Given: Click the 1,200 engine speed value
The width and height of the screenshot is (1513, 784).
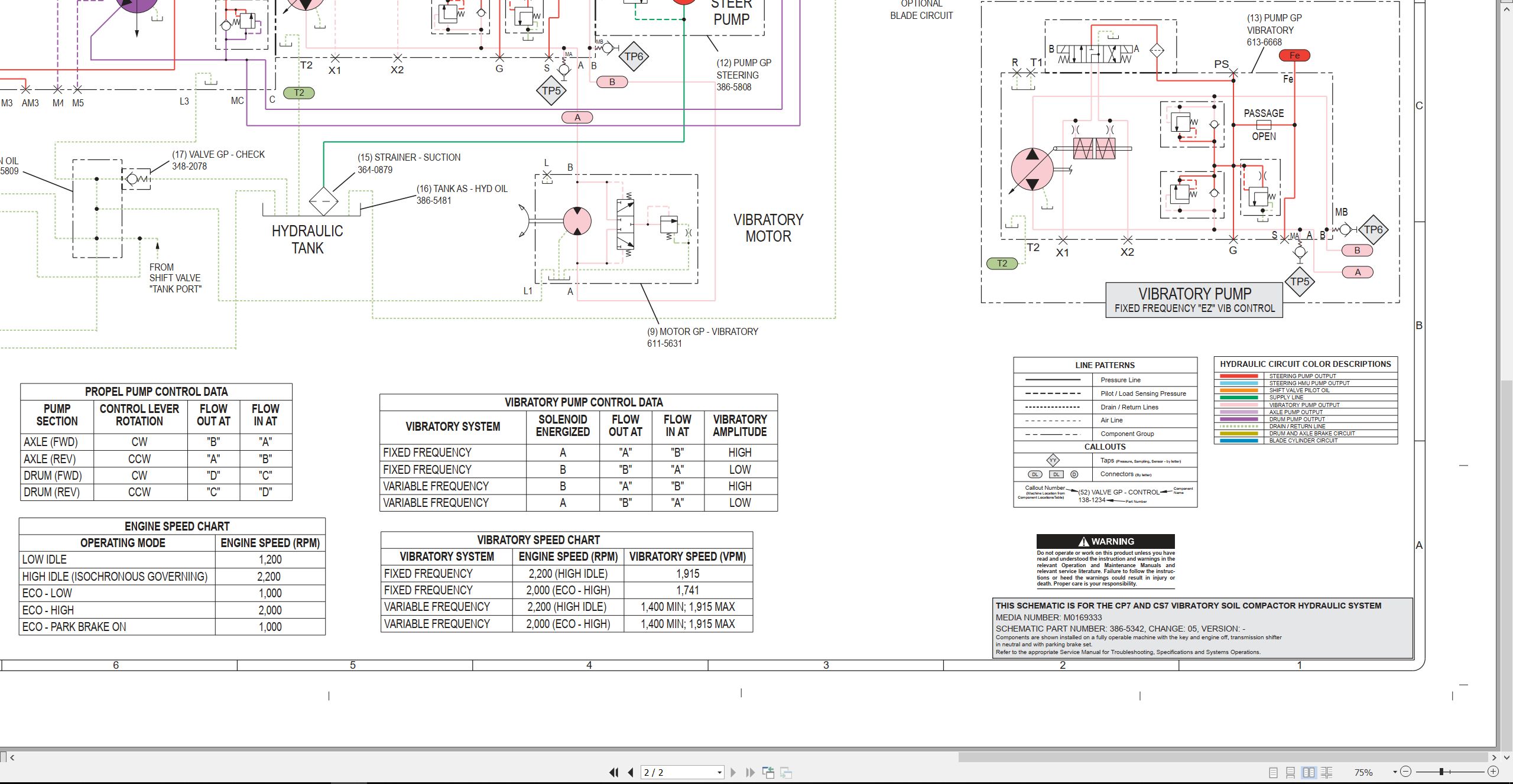Looking at the screenshot, I should coord(270,559).
